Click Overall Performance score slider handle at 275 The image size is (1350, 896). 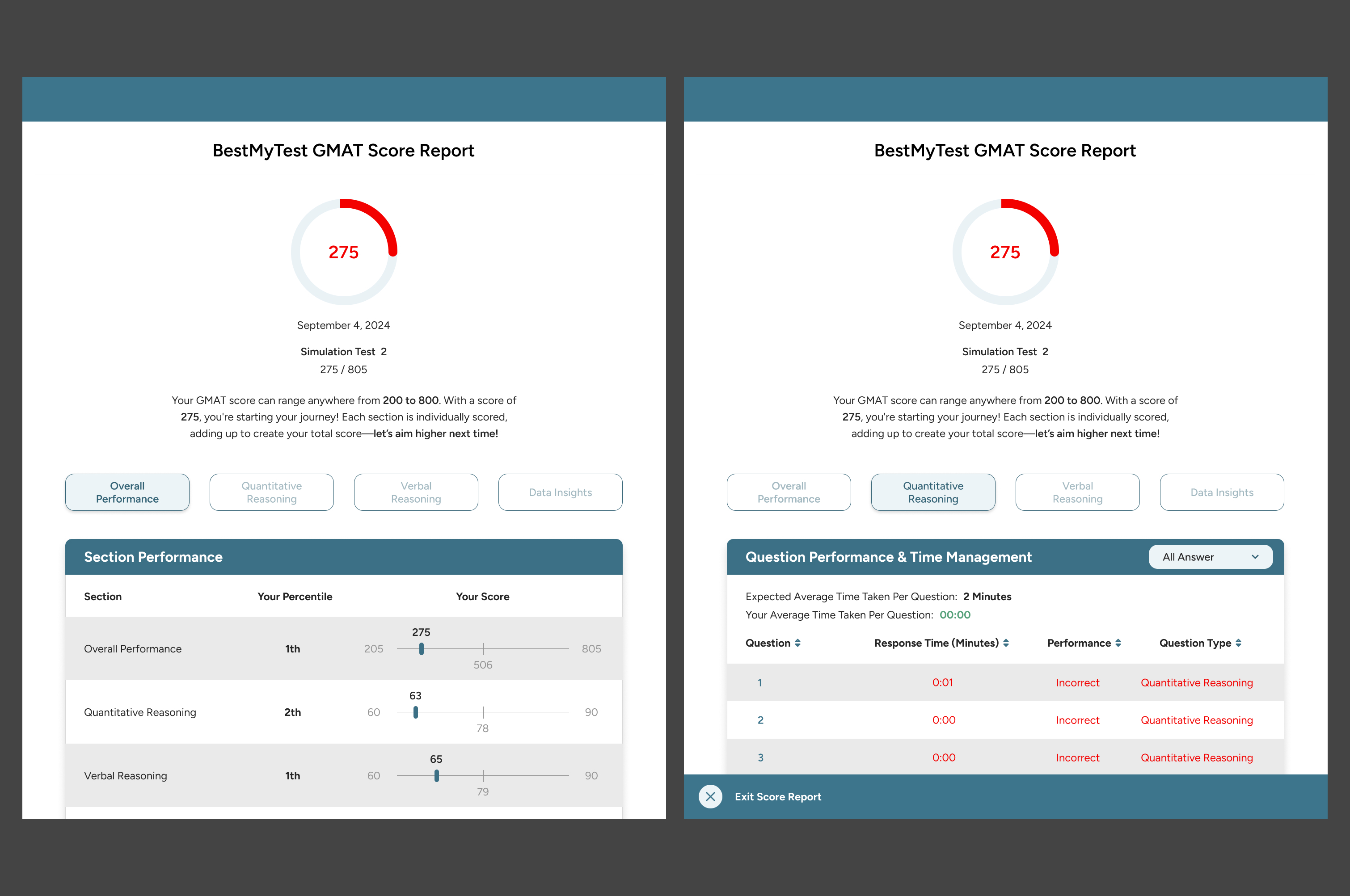[x=421, y=649]
